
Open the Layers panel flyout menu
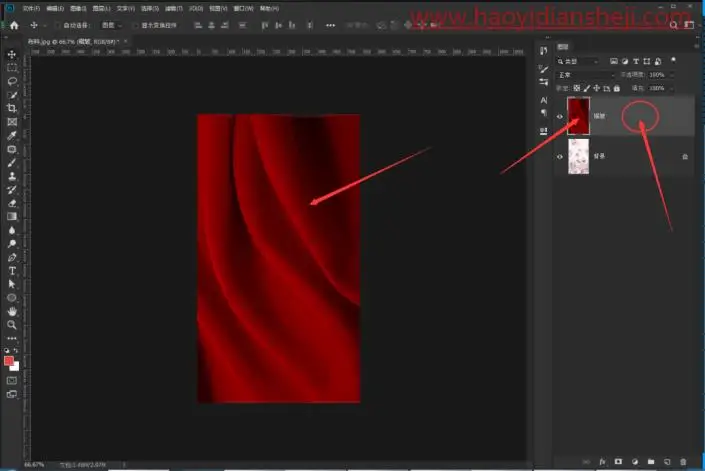point(696,46)
